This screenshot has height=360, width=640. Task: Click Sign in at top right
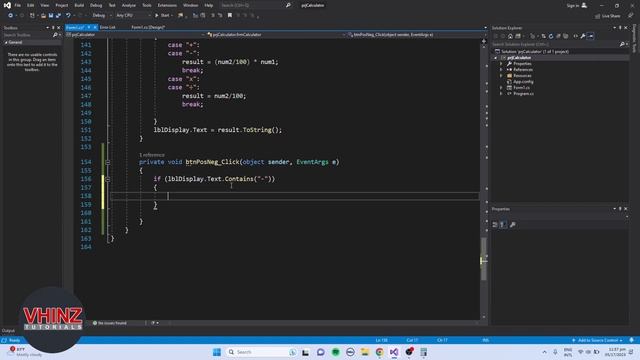pos(576,5)
